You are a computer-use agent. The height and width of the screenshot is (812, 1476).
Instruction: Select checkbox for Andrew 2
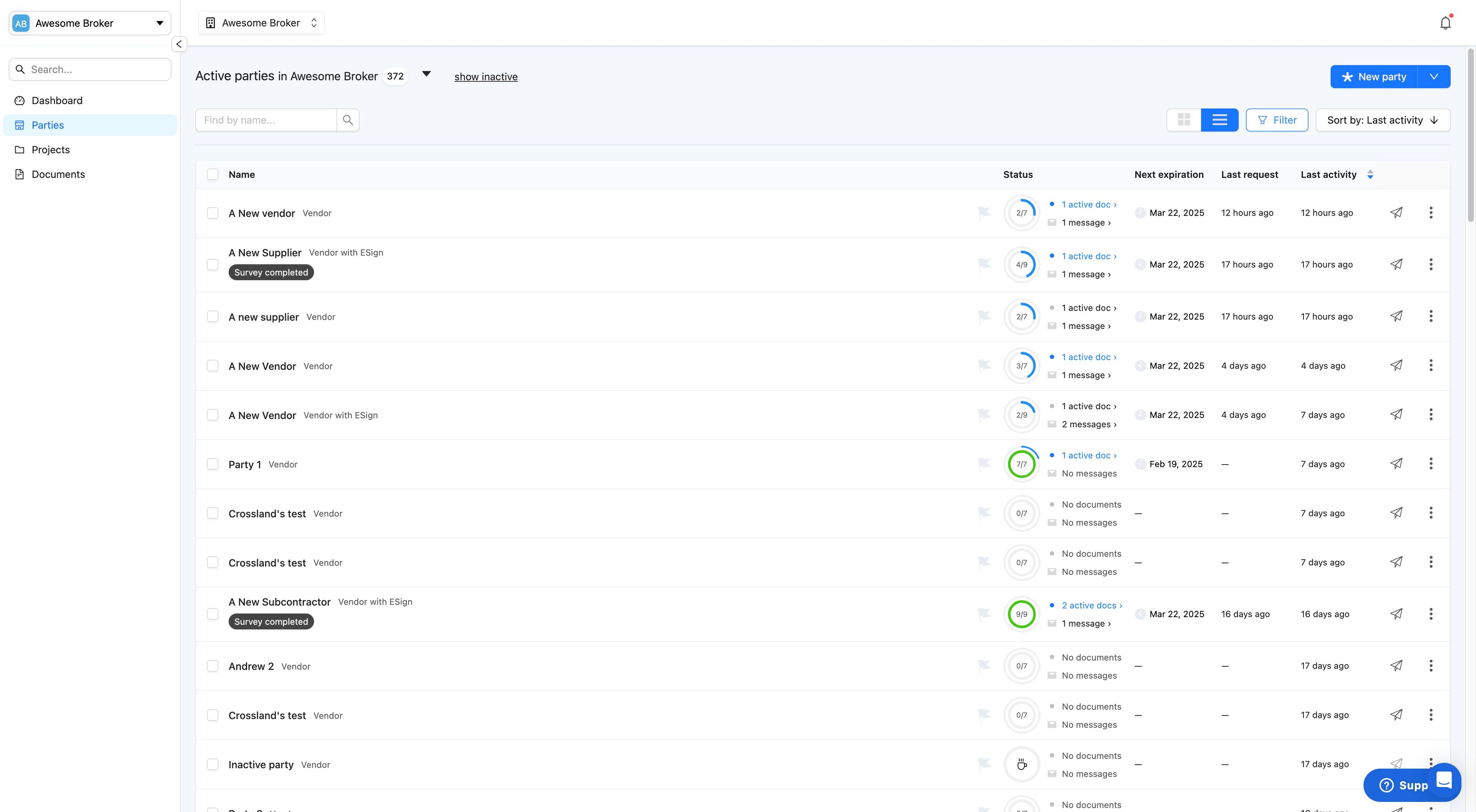213,666
